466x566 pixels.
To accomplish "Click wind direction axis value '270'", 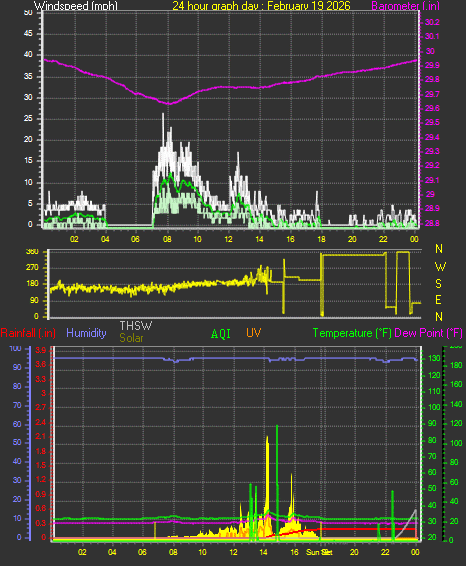I will point(32,268).
